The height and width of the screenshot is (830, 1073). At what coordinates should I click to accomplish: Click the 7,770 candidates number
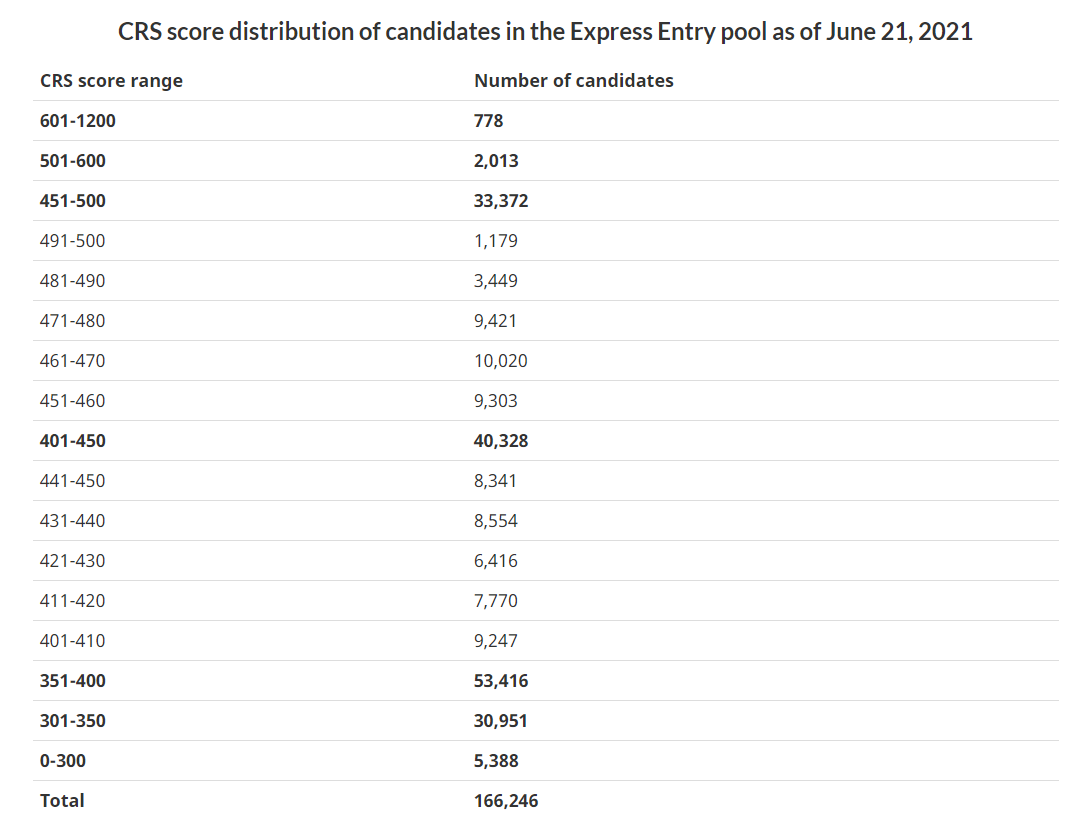click(x=496, y=601)
